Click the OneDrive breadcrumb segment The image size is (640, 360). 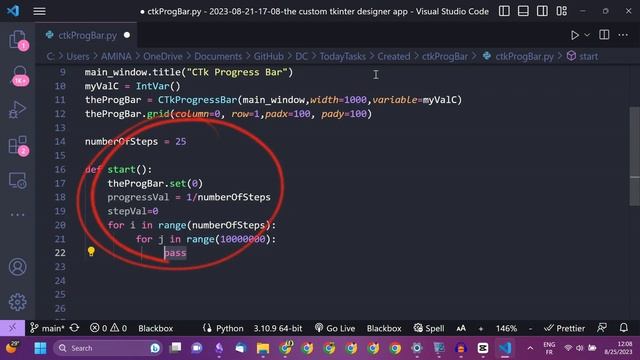coord(162,56)
